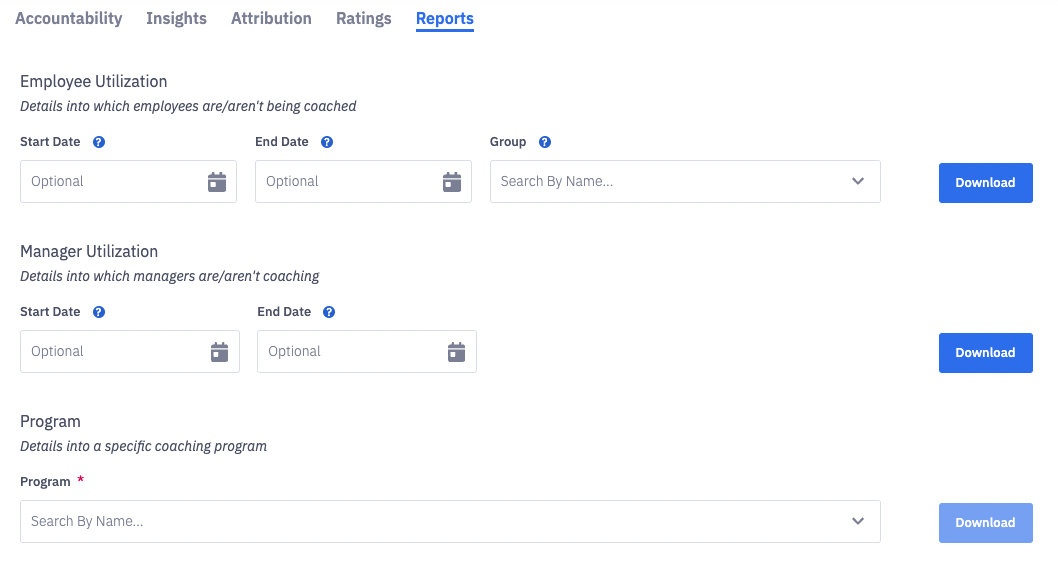1058x580 pixels.
Task: Focus Employee Utilization Start Date input field
Action: click(112, 182)
